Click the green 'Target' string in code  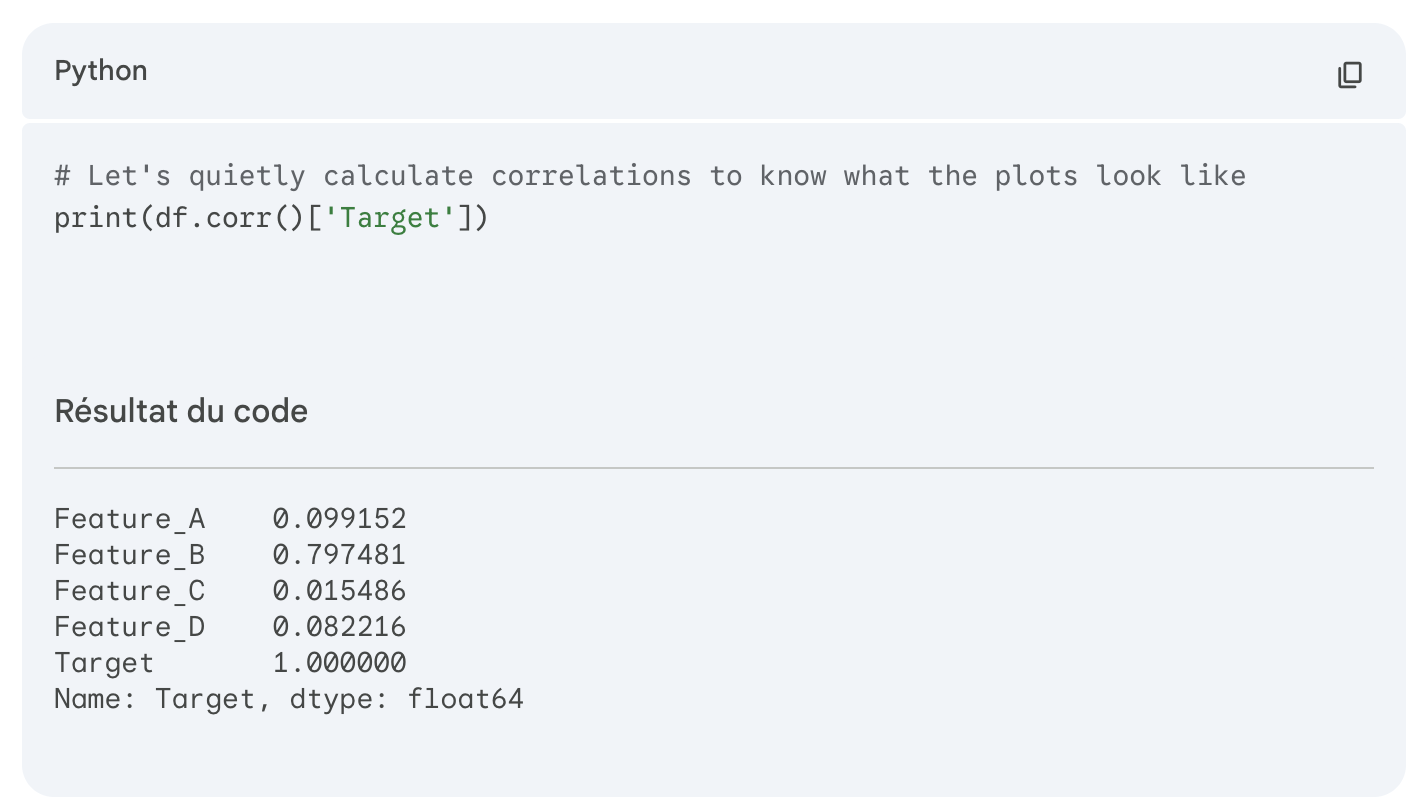coord(382,217)
